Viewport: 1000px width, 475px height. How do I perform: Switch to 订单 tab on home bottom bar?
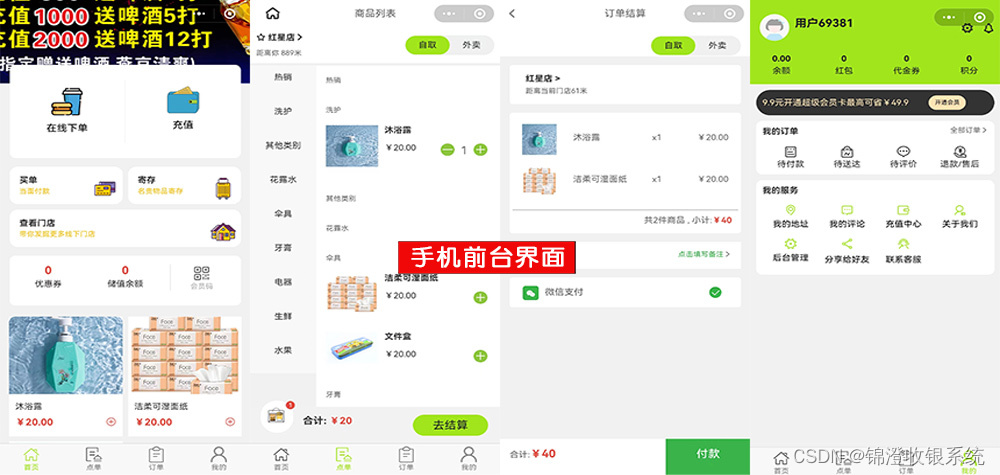click(x=156, y=458)
